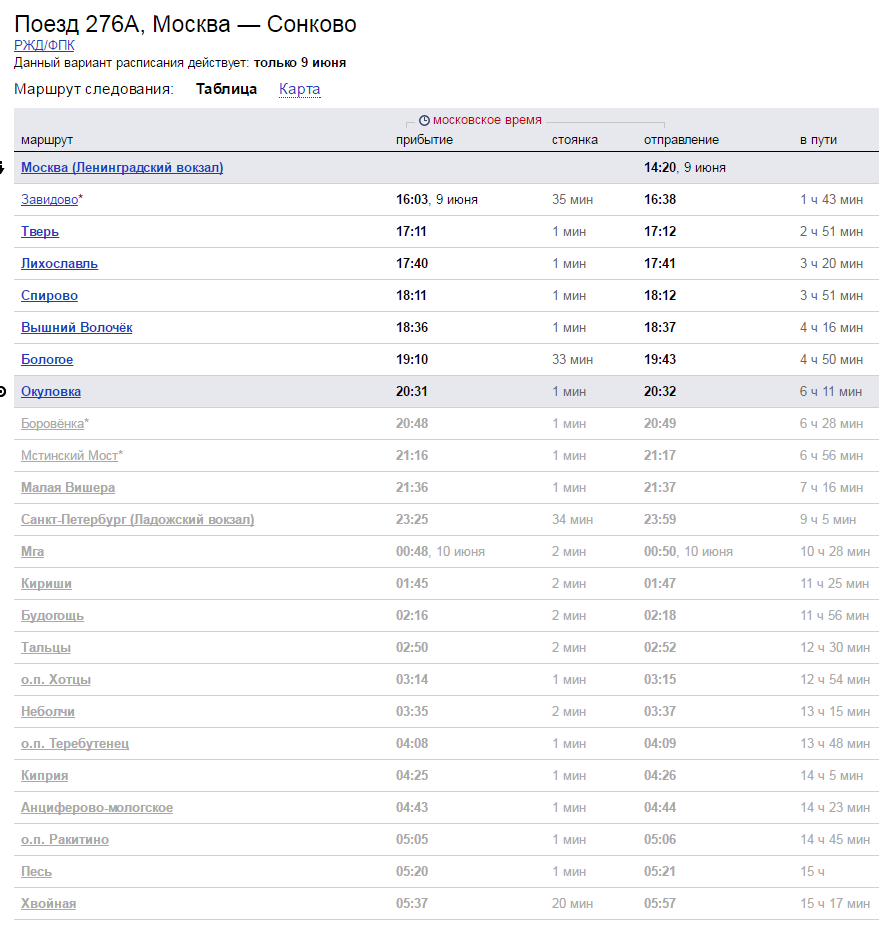
Task: Click the Боровёнка station link
Action: (52, 424)
